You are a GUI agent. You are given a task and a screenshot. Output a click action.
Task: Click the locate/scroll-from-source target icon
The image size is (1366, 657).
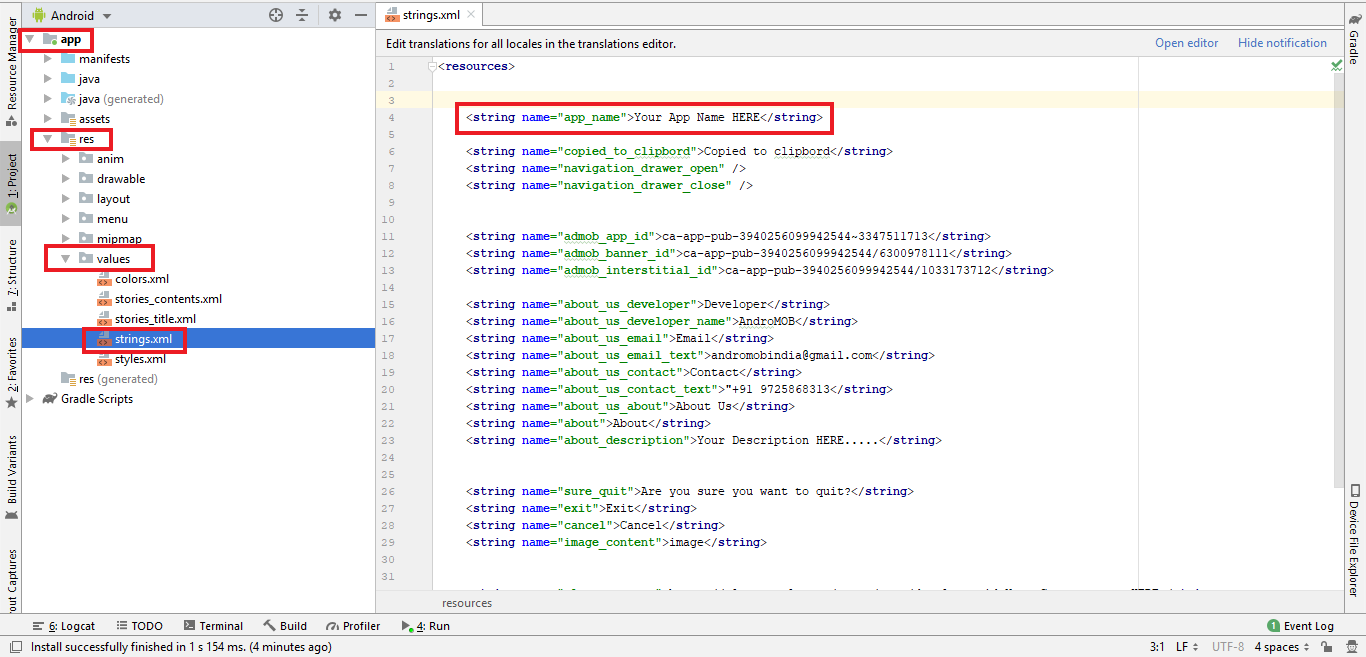click(276, 15)
